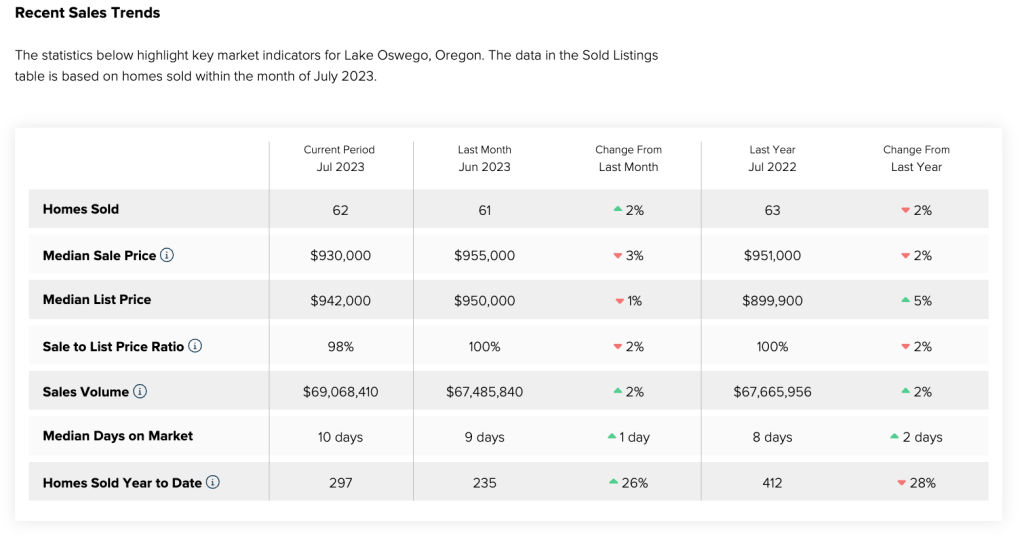Click the green arrow beside 5% for Median List Price
Screen dimensions: 1024x536
(905, 300)
